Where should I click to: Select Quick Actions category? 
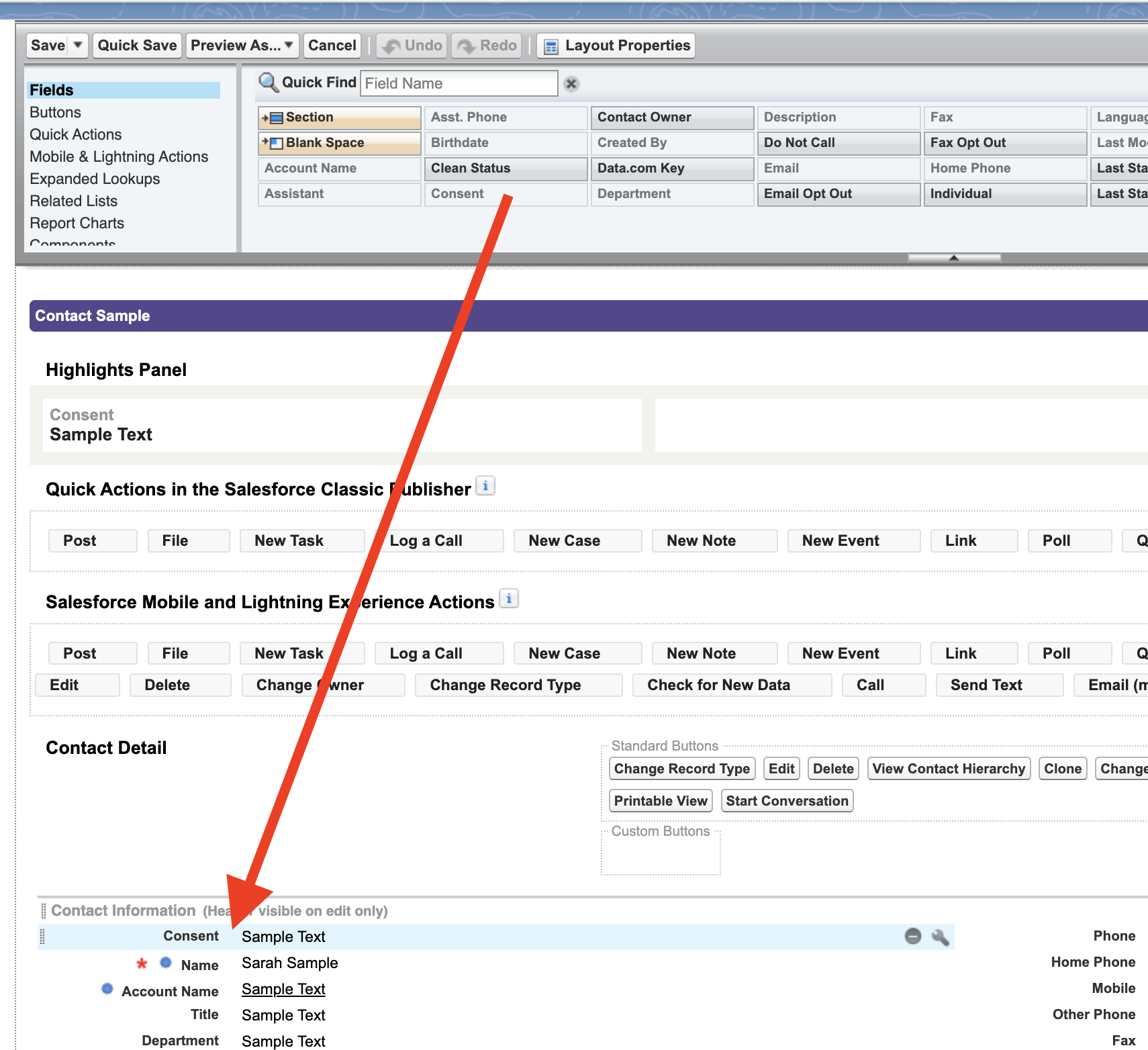pos(76,134)
